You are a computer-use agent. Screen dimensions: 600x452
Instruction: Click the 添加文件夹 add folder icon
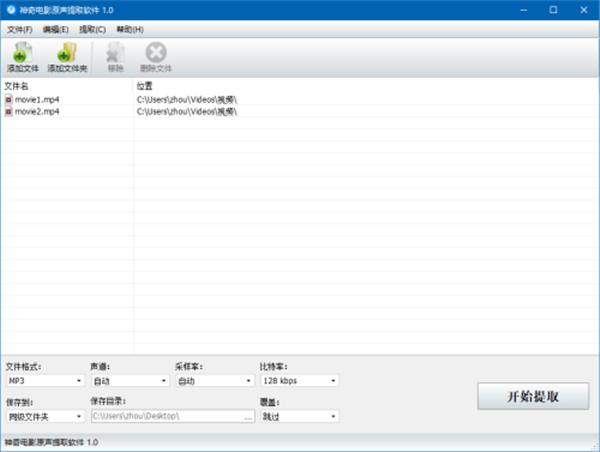point(67,53)
